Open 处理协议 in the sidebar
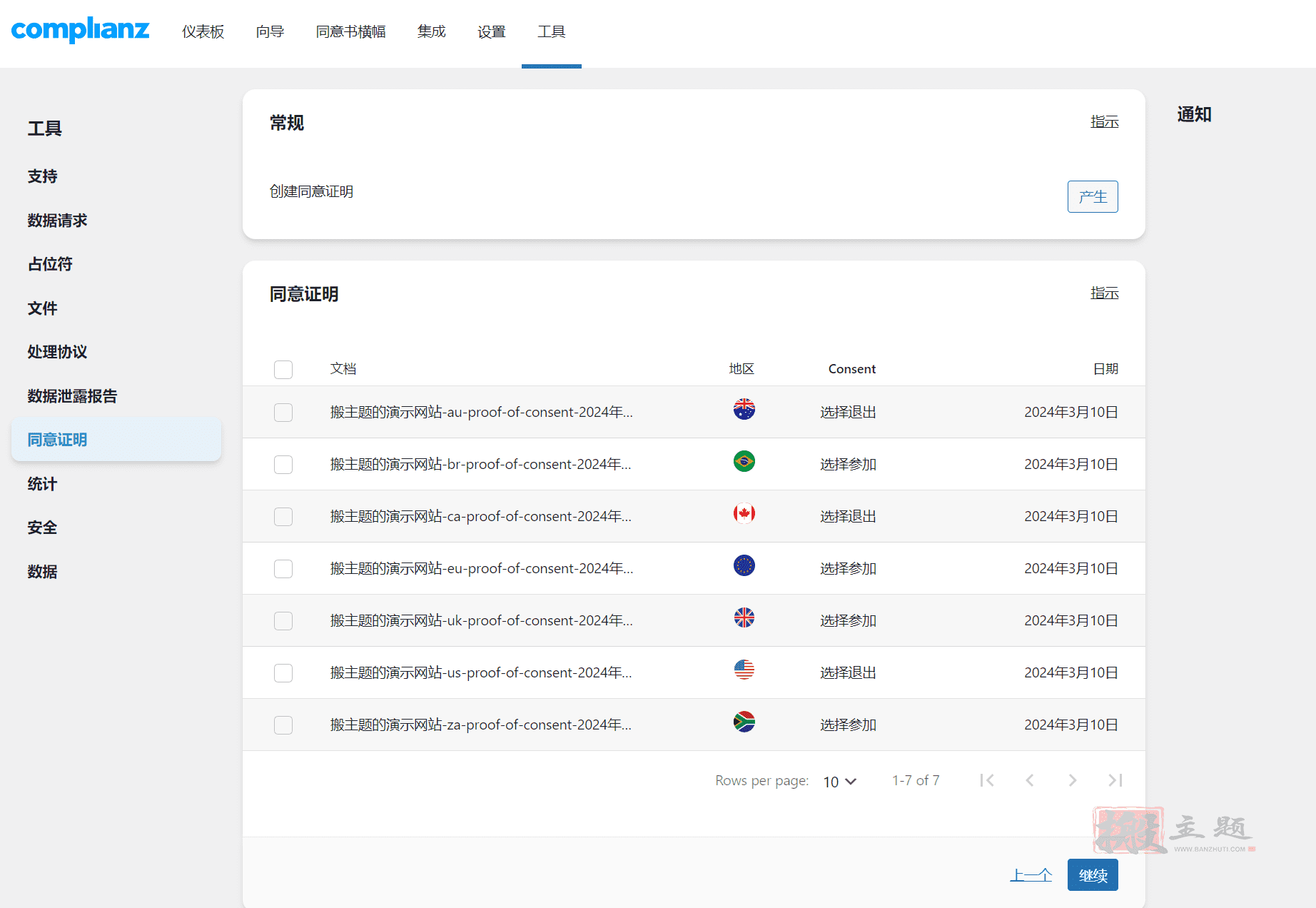1316x908 pixels. pos(57,352)
